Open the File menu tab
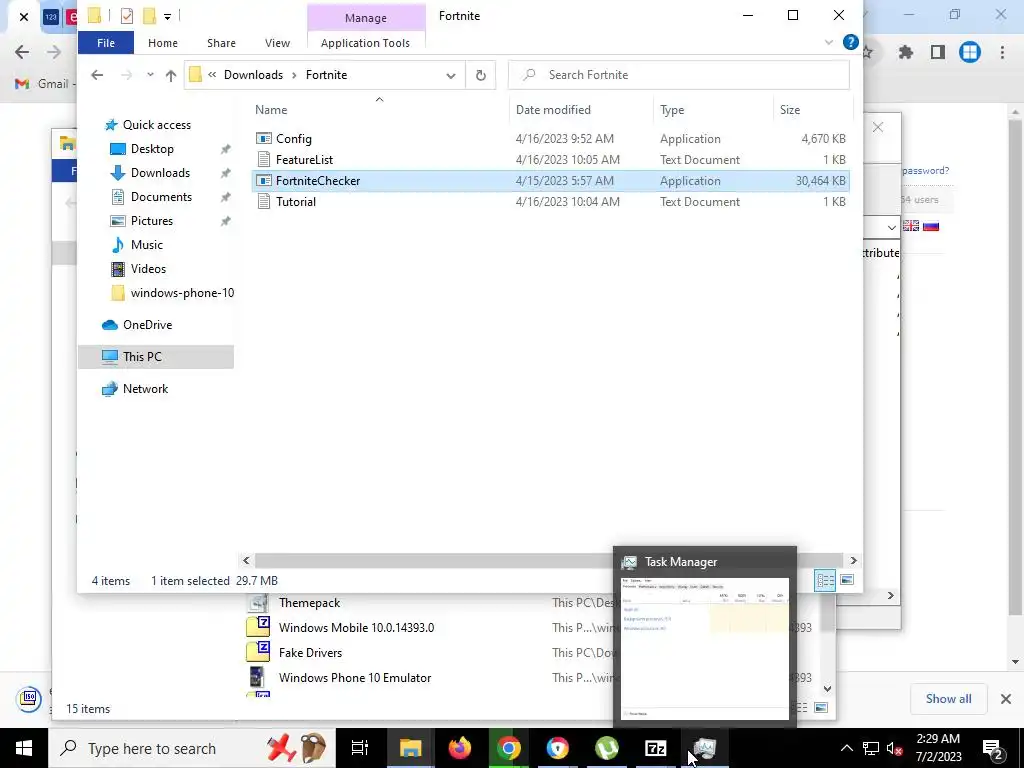This screenshot has height=768, width=1024. (x=106, y=43)
